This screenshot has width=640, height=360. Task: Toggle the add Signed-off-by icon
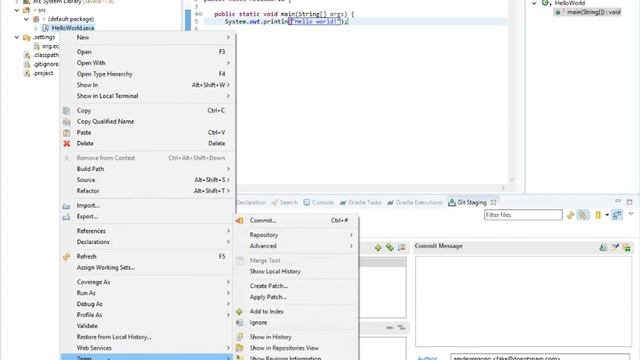point(615,247)
